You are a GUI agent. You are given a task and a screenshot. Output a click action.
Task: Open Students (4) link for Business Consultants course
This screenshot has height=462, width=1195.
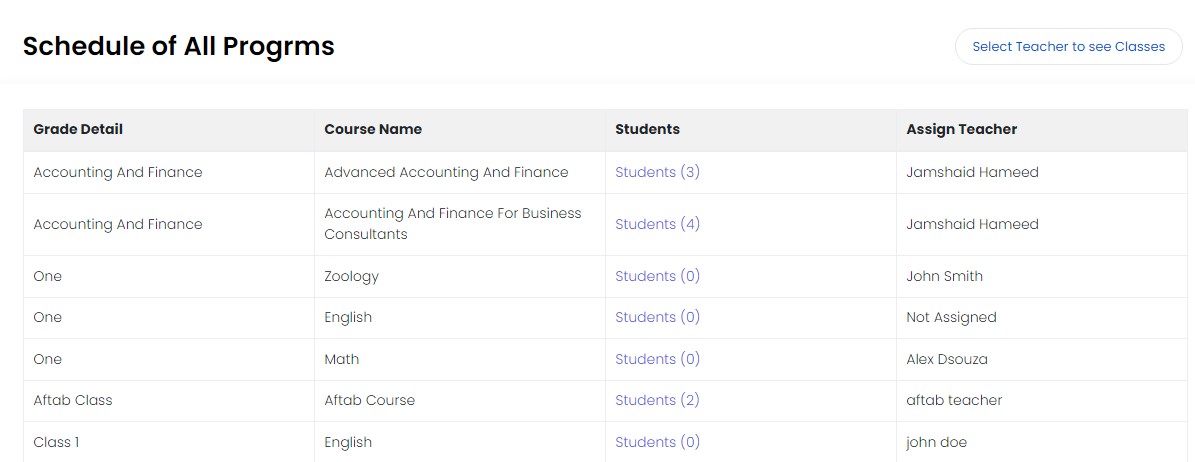click(657, 224)
